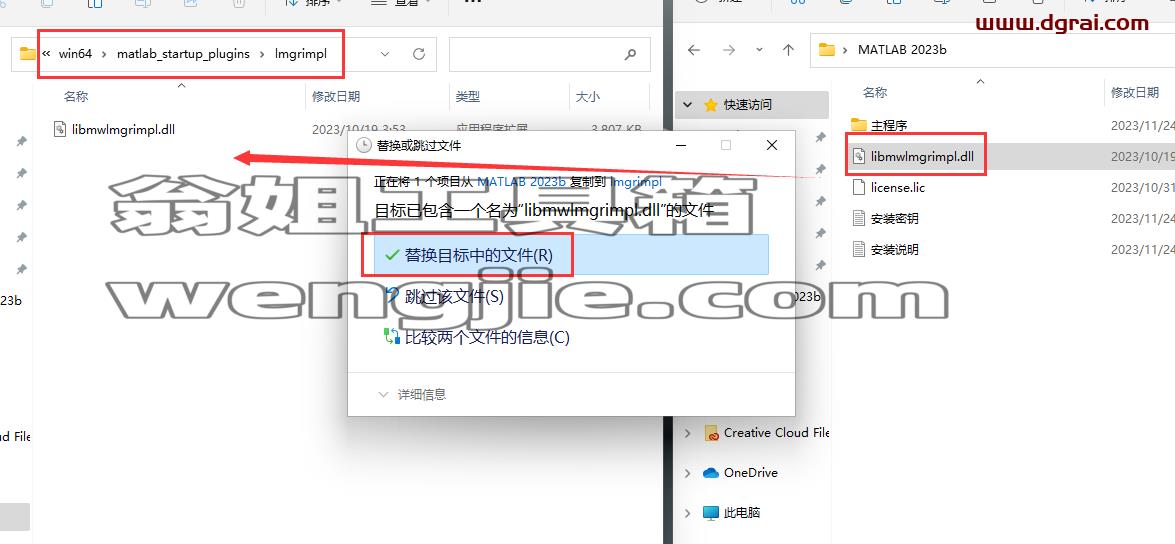This screenshot has width=1175, height=544.
Task: Select matlab_startup_plugins breadcrumb segment
Action: [183, 54]
